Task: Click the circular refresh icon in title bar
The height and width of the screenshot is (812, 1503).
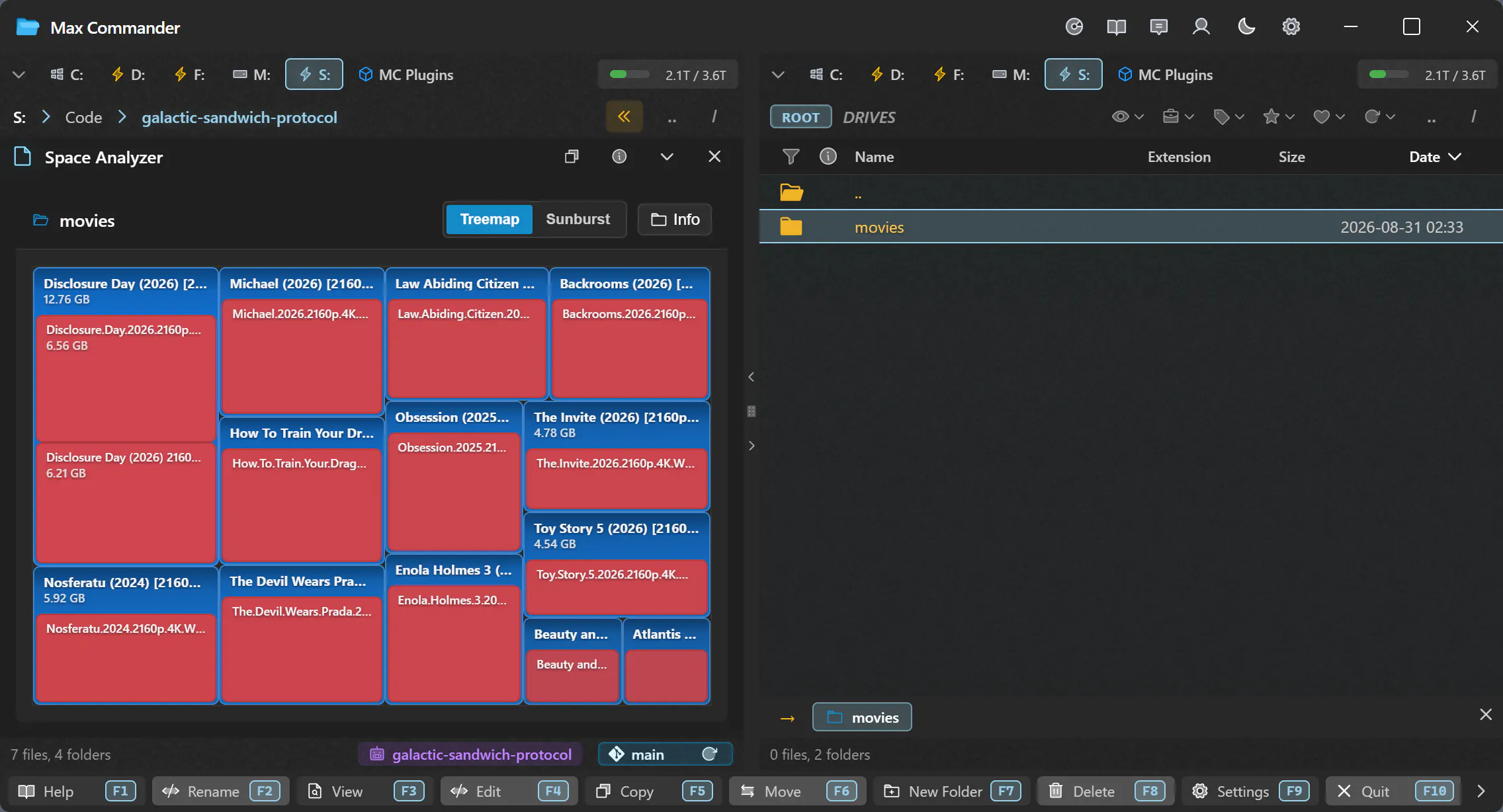Action: point(1074,27)
